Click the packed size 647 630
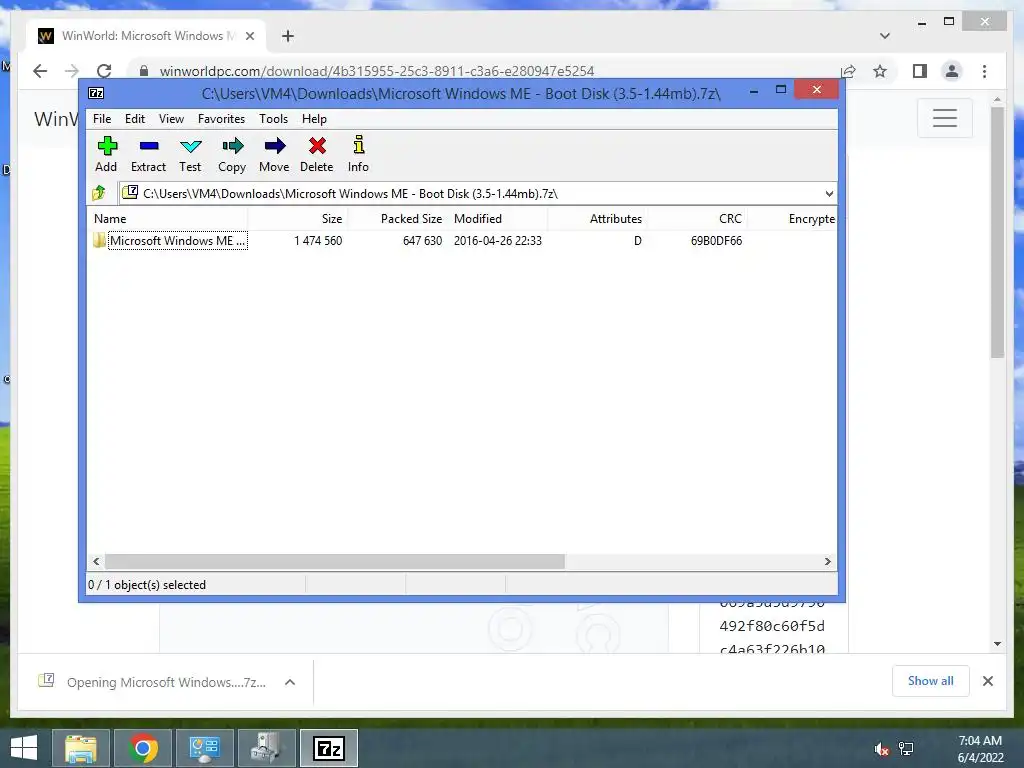 423,240
